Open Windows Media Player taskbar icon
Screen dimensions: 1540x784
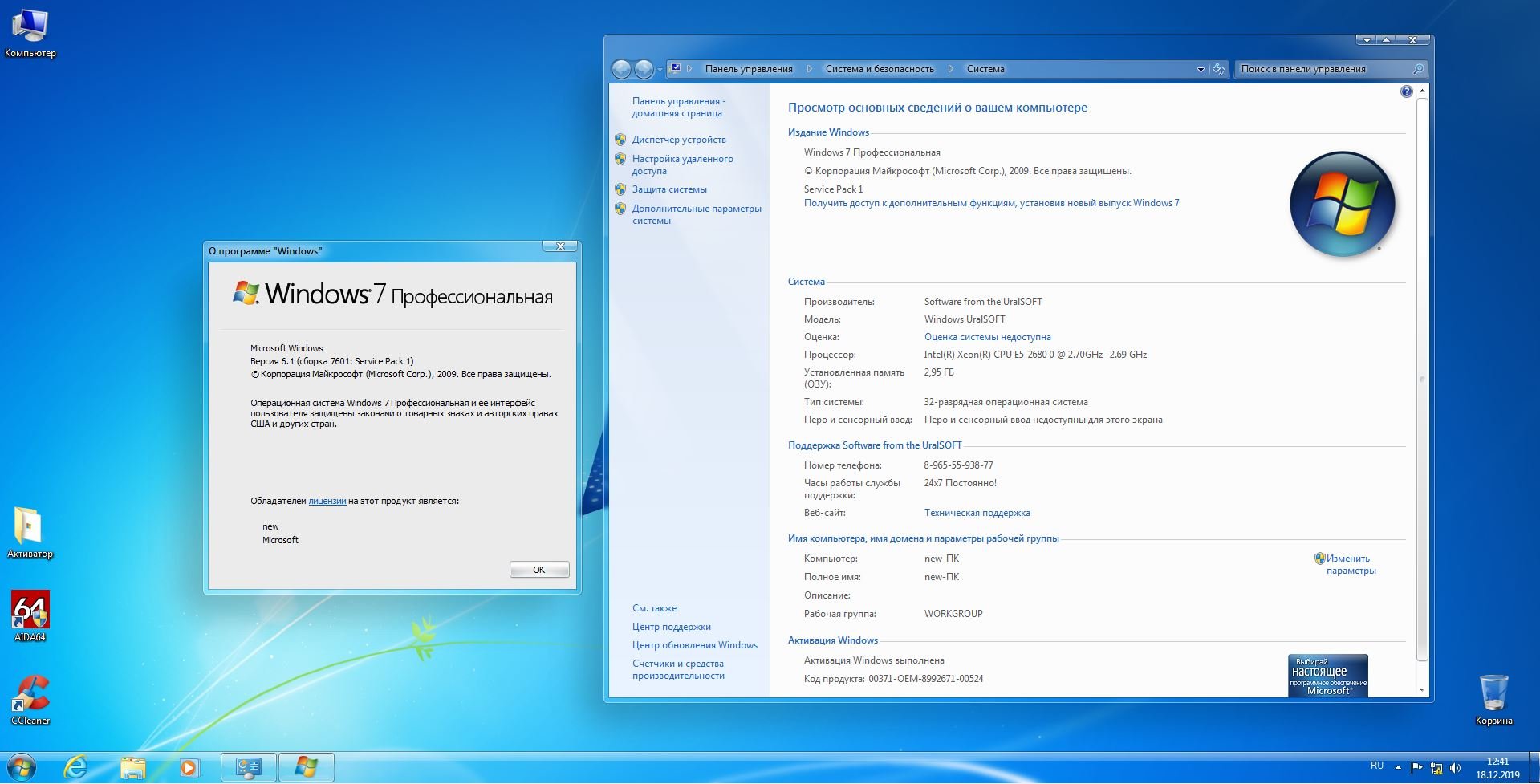tap(189, 768)
